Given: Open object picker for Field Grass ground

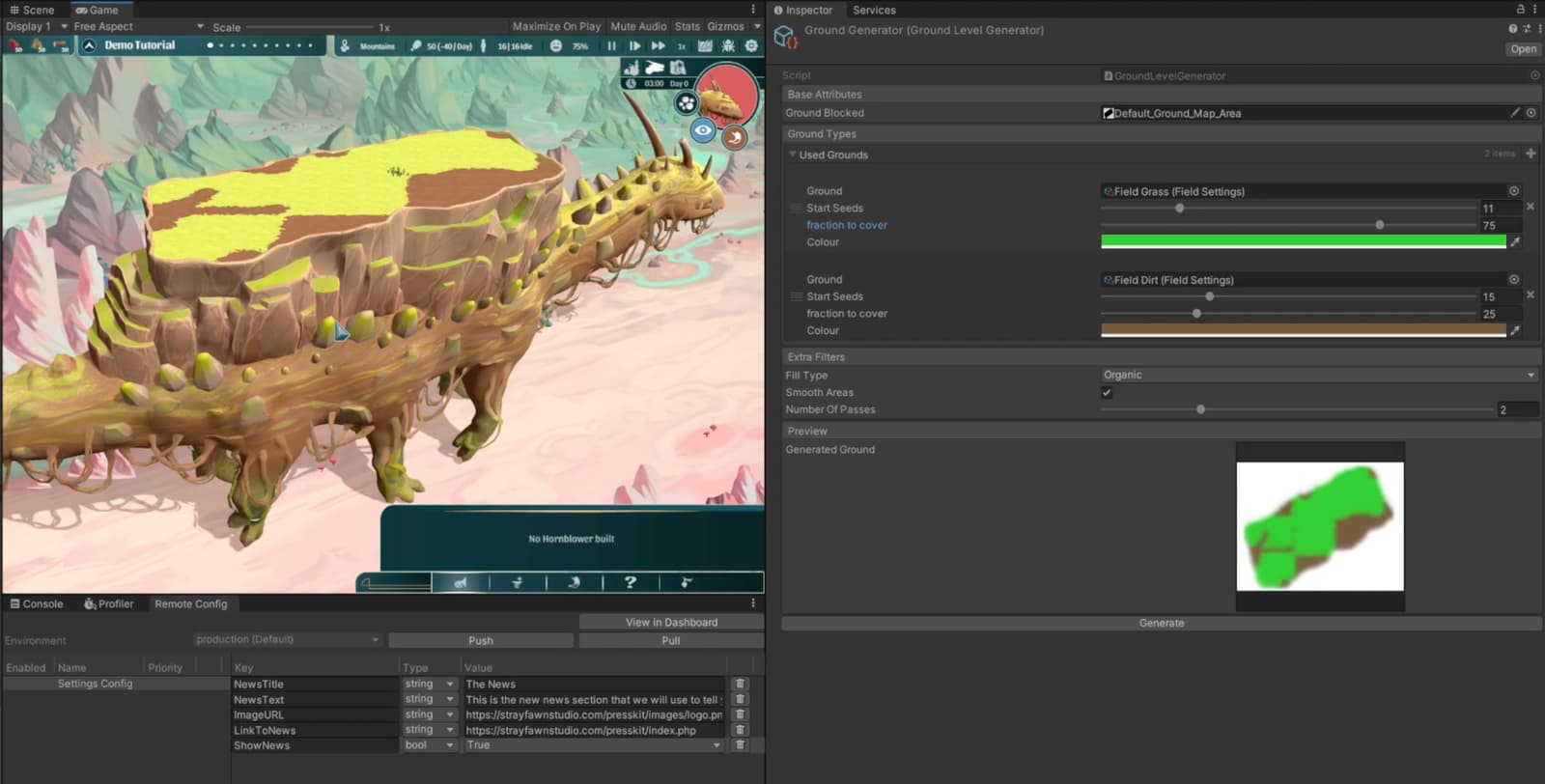Looking at the screenshot, I should (1514, 191).
